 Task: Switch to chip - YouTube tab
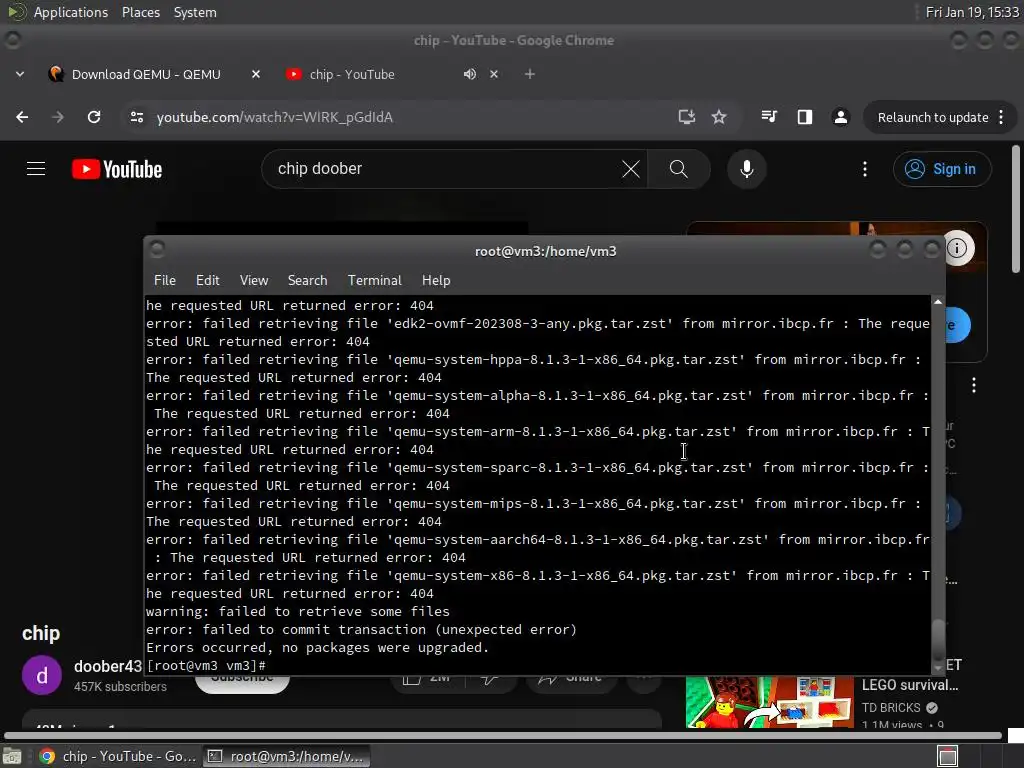tap(353, 74)
